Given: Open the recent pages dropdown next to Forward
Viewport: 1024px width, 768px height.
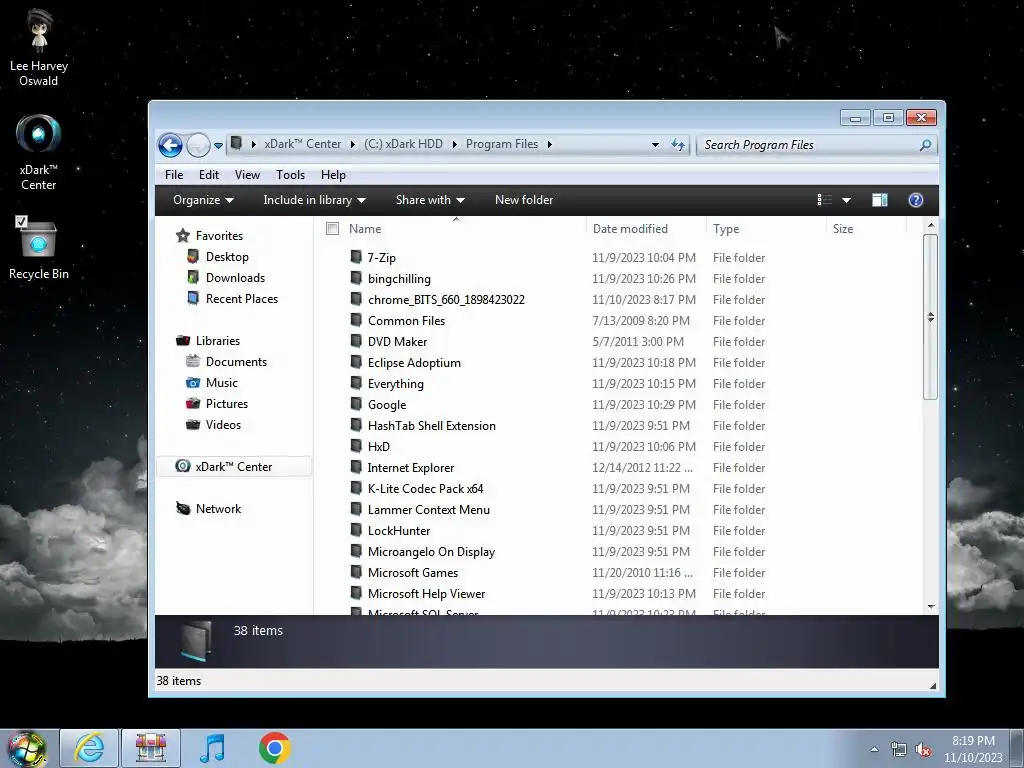Looking at the screenshot, I should pyautogui.click(x=218, y=146).
